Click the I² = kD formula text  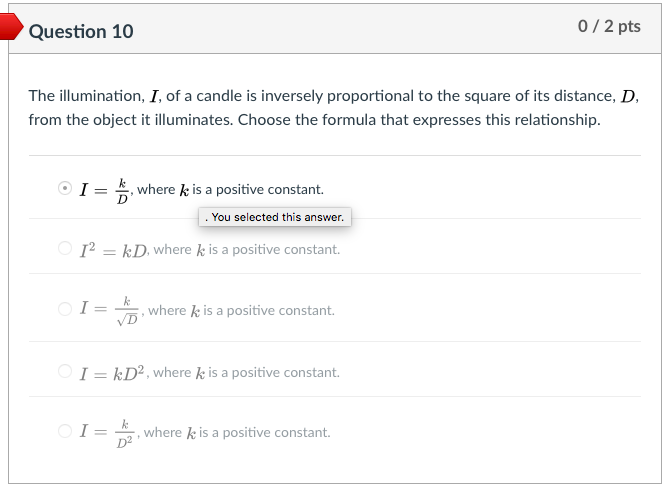tap(114, 249)
